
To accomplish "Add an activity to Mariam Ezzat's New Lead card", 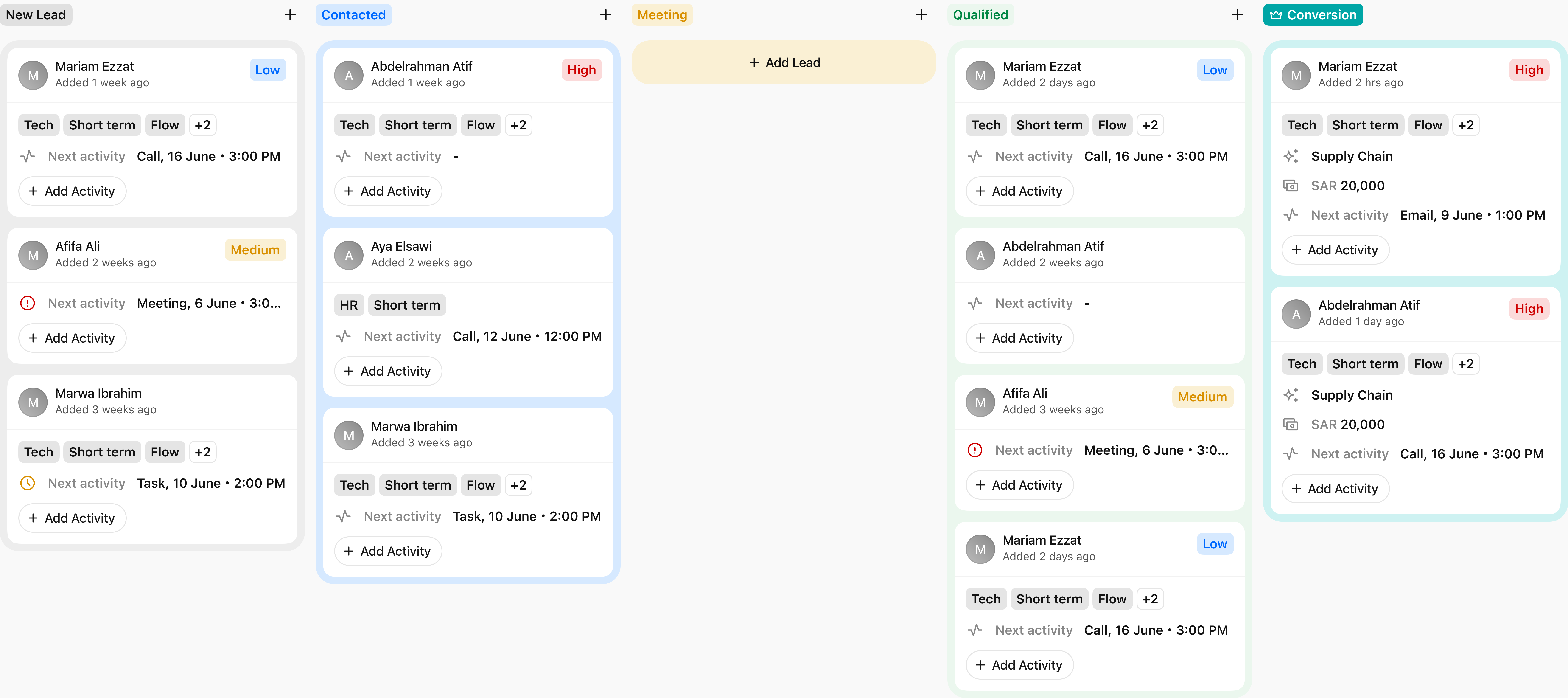I will point(73,191).
